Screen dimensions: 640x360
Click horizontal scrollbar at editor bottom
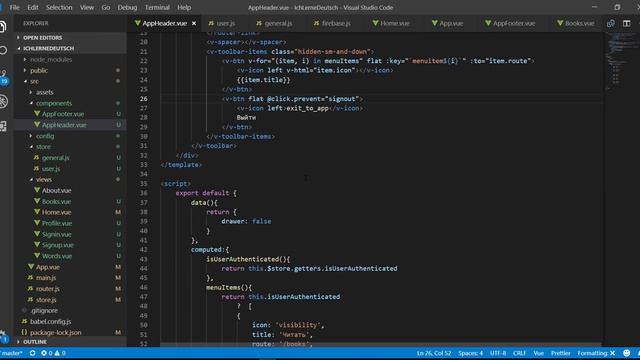click(x=380, y=345)
